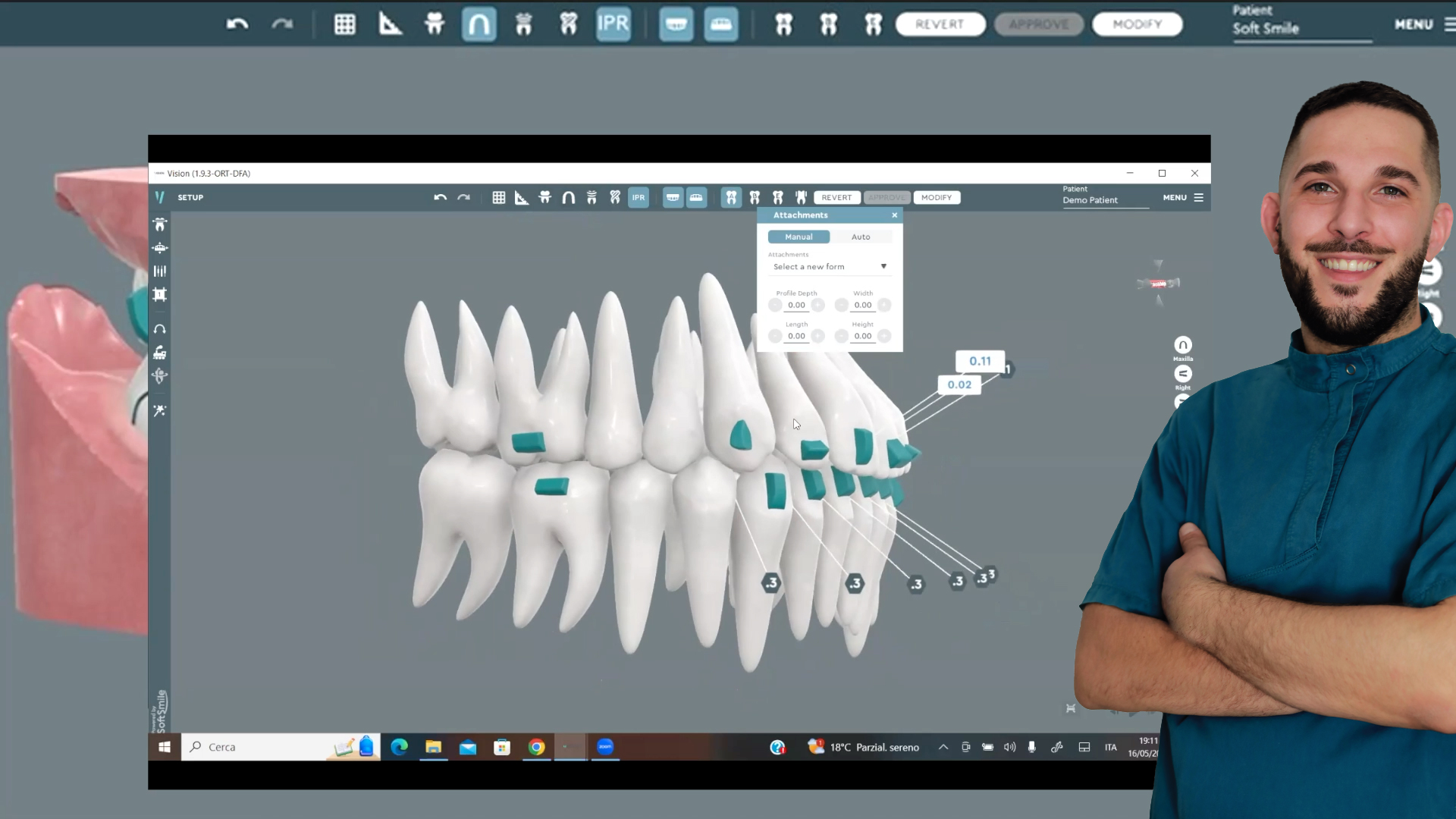Click the magic wand icon in left sidebar

[160, 410]
